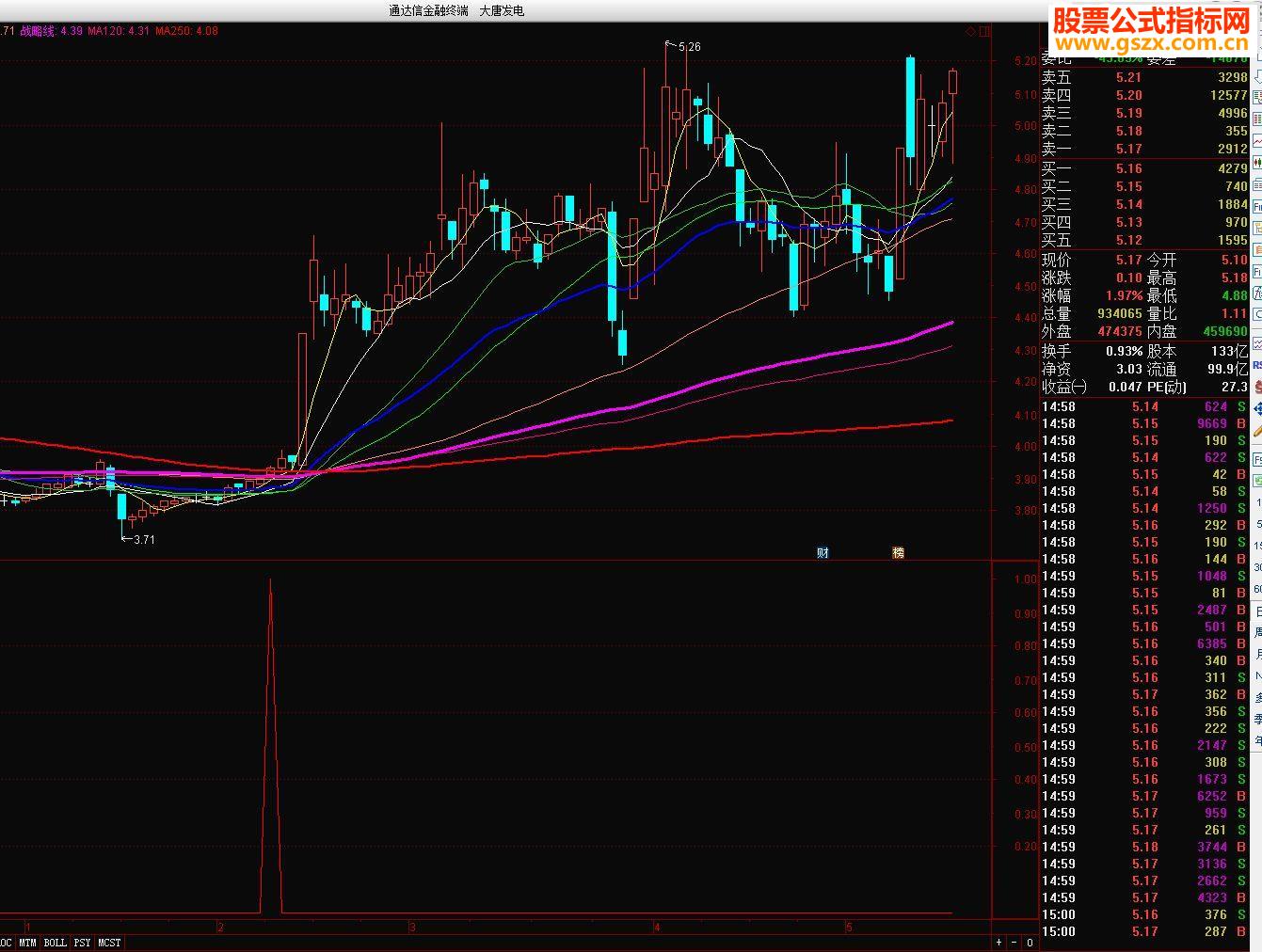Click the period marker 4 on the time axis

pos(657,927)
